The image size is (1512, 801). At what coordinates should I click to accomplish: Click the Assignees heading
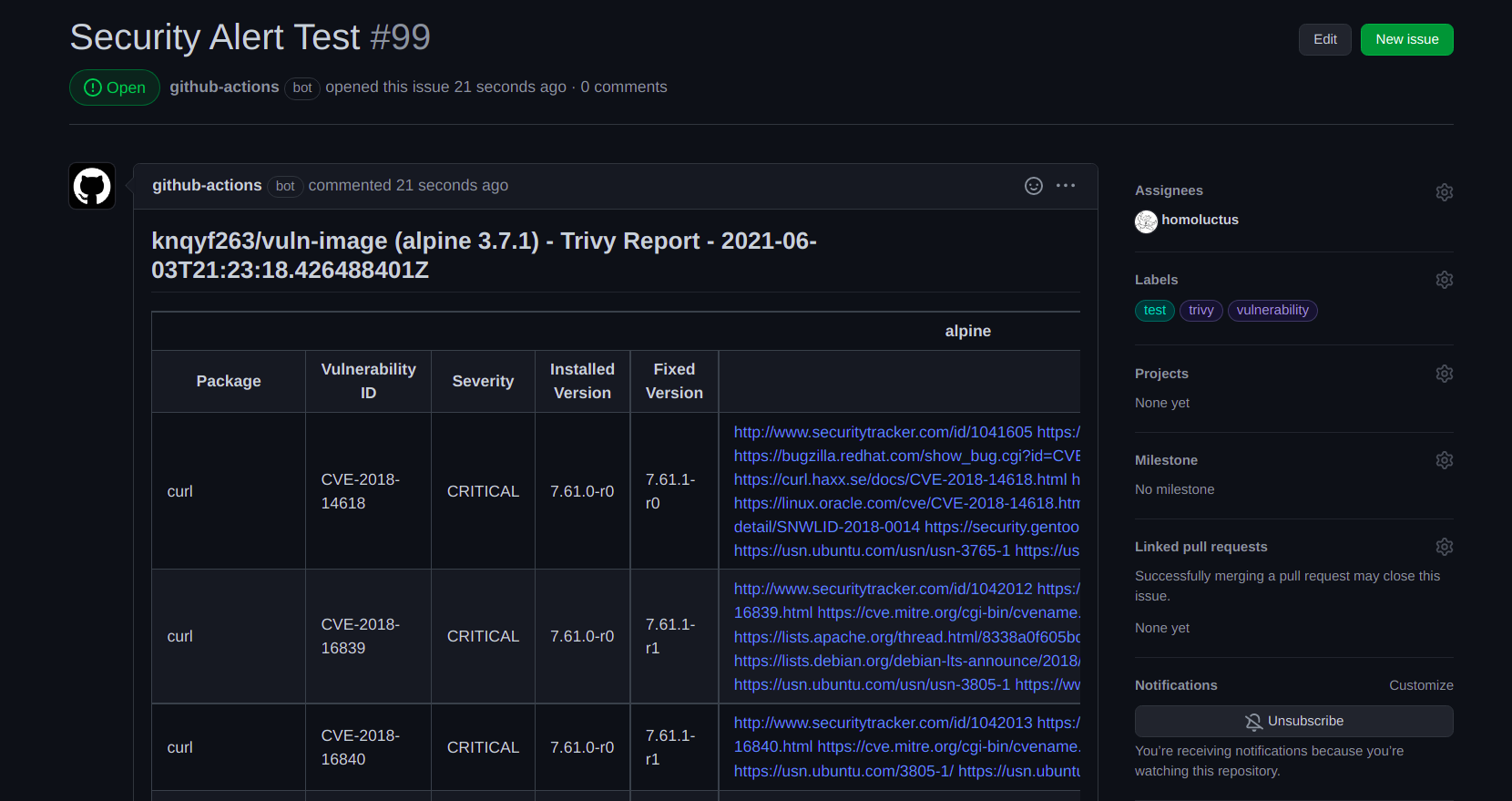(1169, 190)
